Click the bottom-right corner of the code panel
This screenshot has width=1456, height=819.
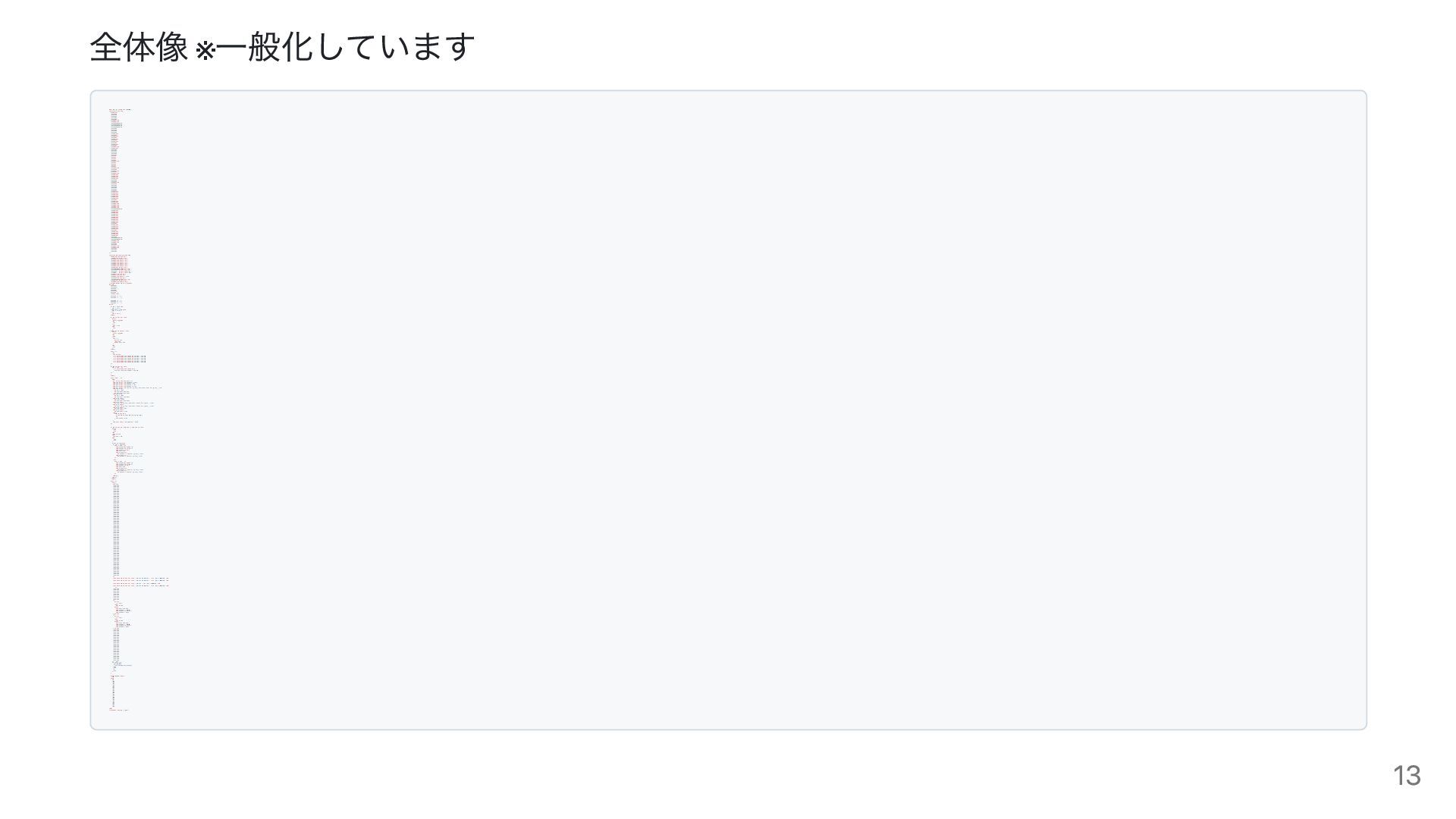click(1362, 725)
